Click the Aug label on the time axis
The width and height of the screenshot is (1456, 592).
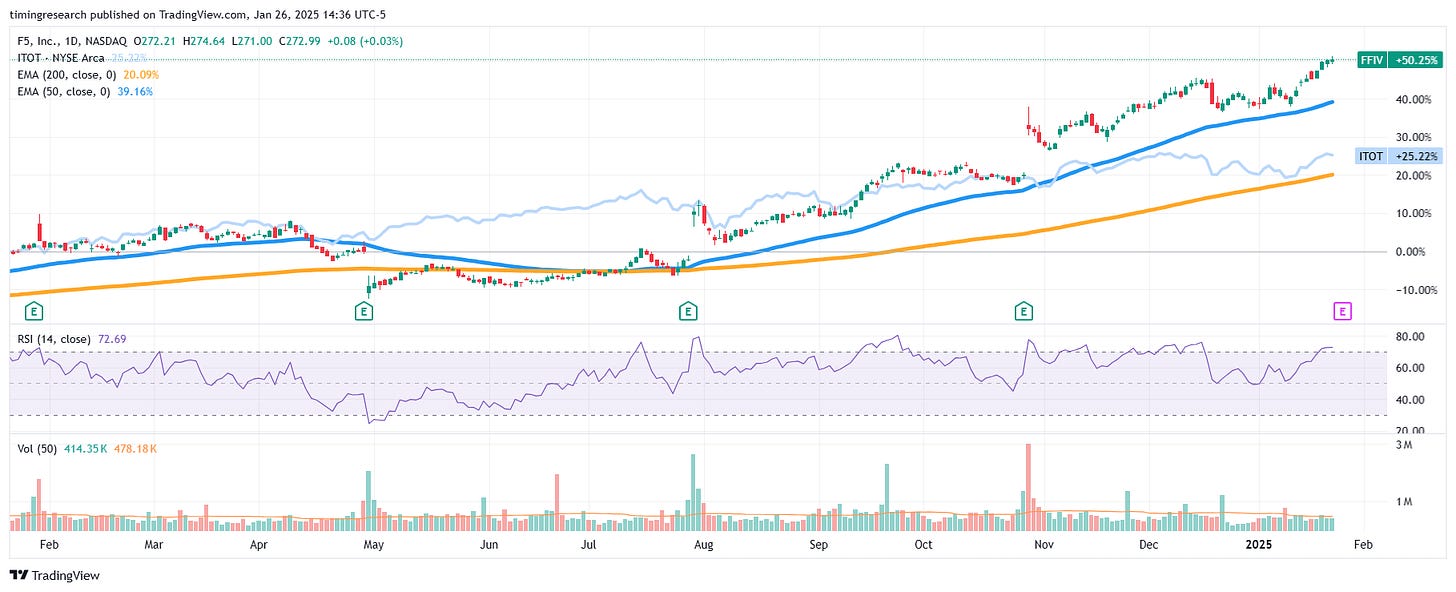pos(703,545)
